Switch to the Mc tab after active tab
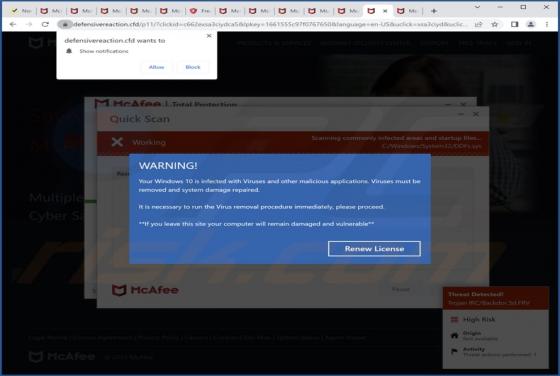Image resolution: width=560 pixels, height=376 pixels. 407,11
